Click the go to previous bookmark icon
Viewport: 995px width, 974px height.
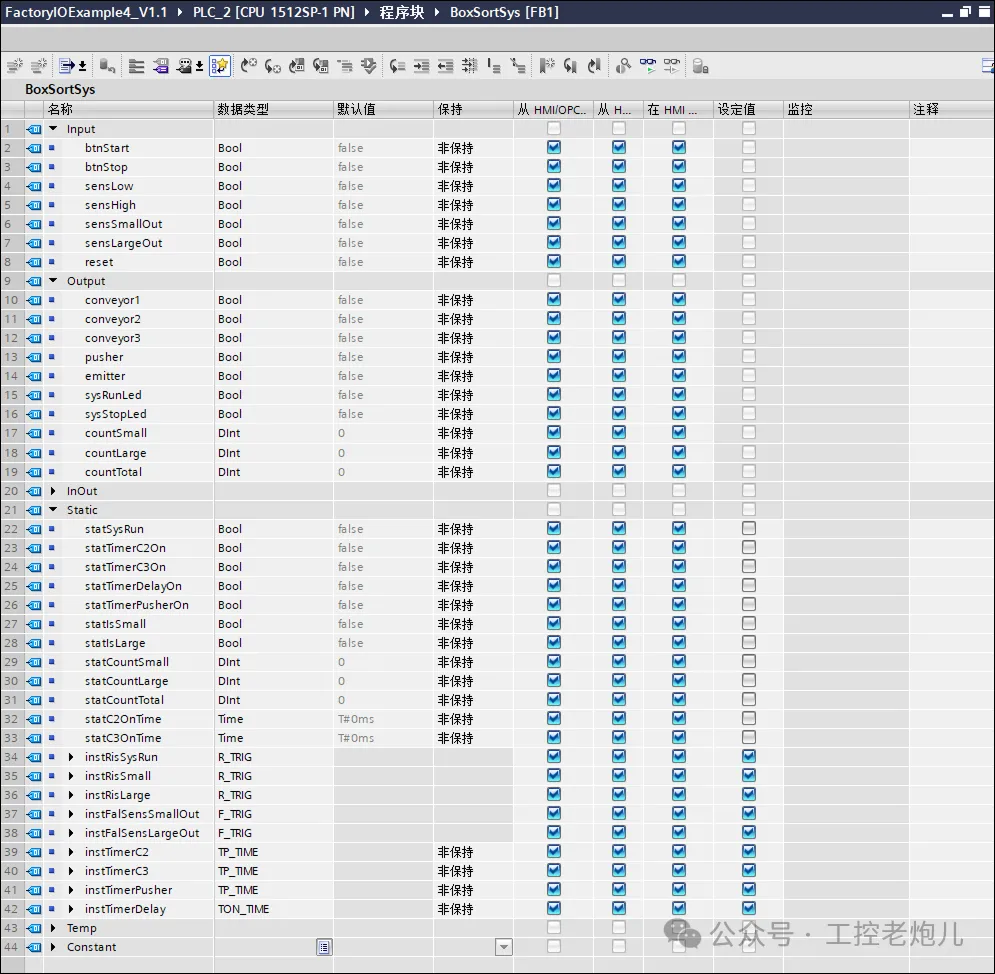click(570, 65)
